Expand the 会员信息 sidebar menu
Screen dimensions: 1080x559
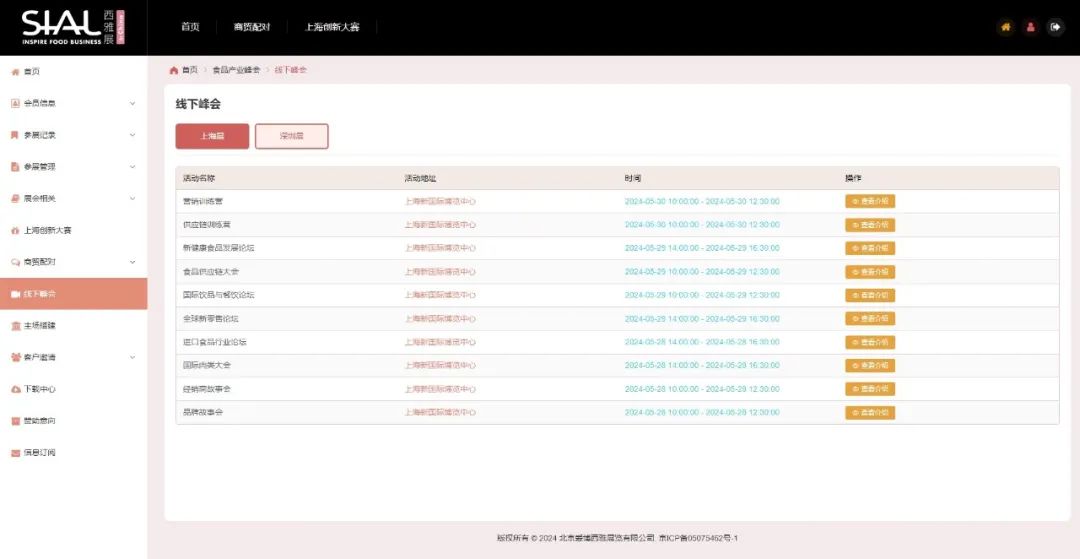pos(72,103)
